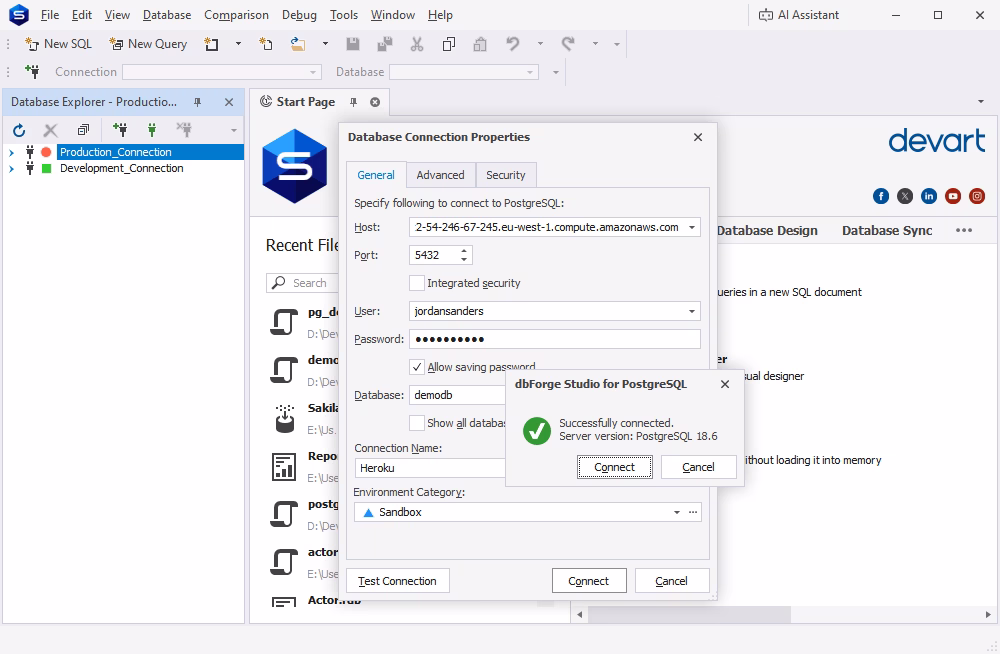1000x654 pixels.
Task: Click Connect in the success message dialog
Action: pyautogui.click(x=615, y=467)
